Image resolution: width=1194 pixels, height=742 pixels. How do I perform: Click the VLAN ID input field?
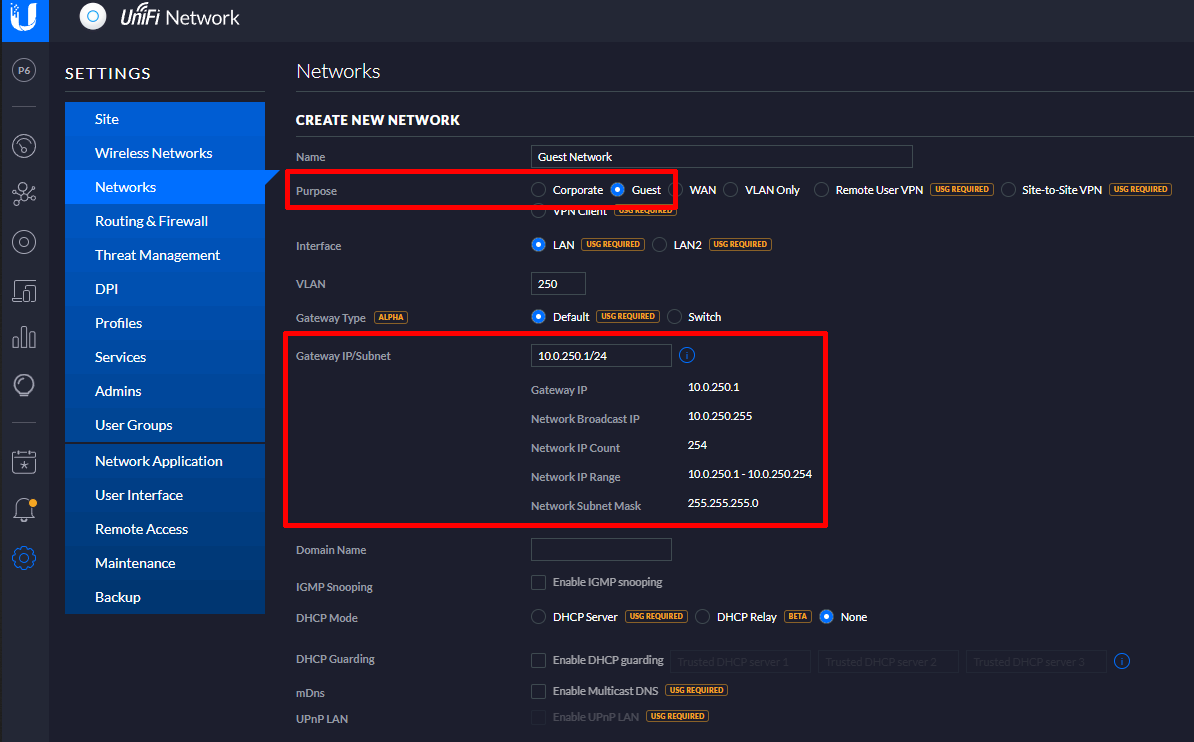(x=558, y=284)
